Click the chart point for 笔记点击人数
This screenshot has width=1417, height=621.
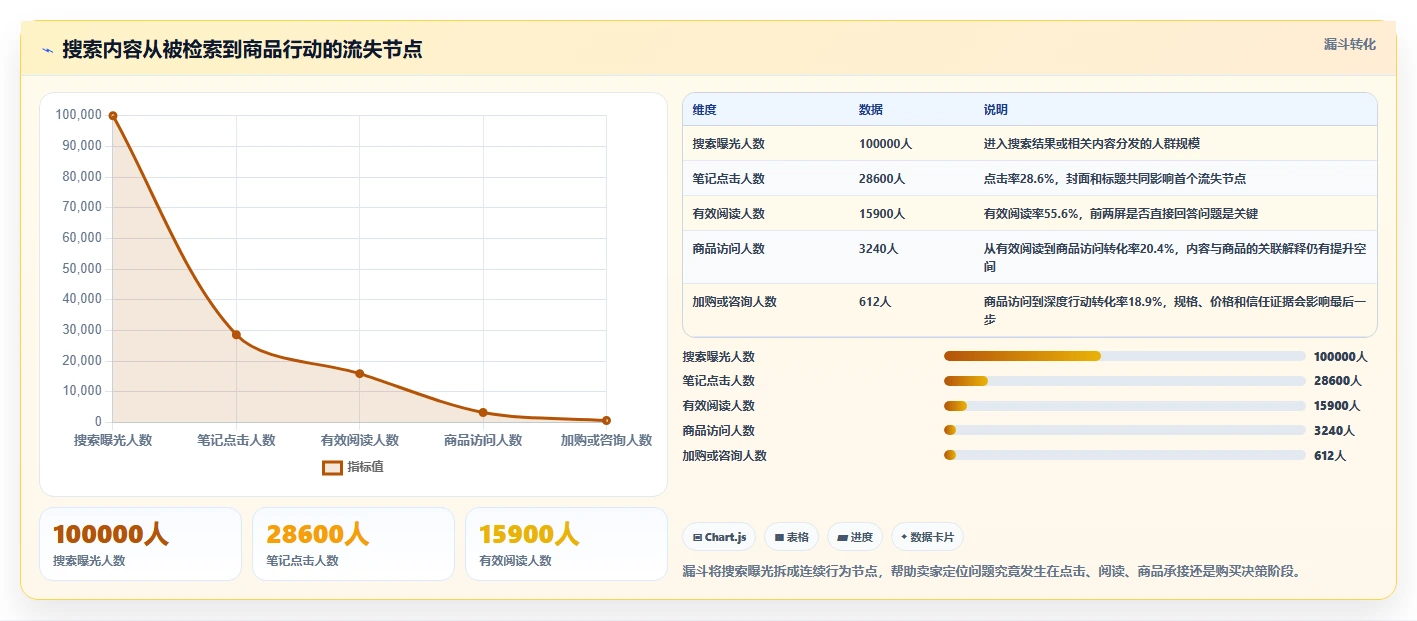tap(236, 334)
